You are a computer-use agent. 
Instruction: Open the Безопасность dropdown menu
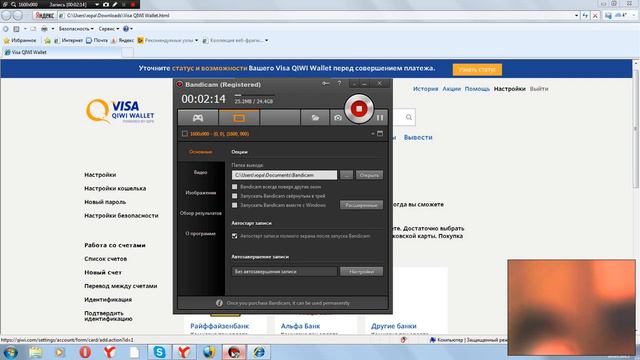(x=76, y=29)
